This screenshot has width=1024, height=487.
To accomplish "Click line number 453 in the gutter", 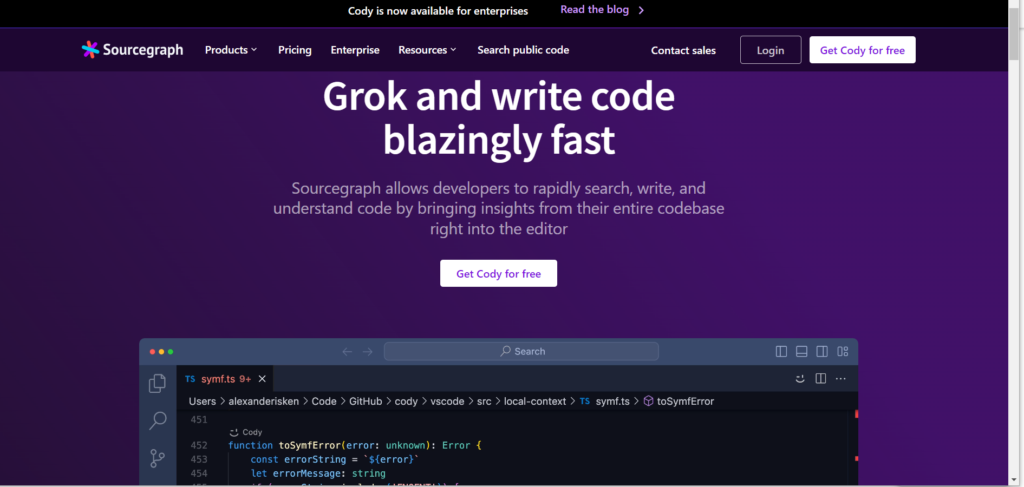I will point(199,460).
